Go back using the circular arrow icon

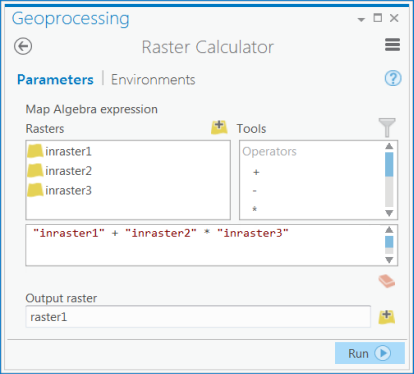23,46
